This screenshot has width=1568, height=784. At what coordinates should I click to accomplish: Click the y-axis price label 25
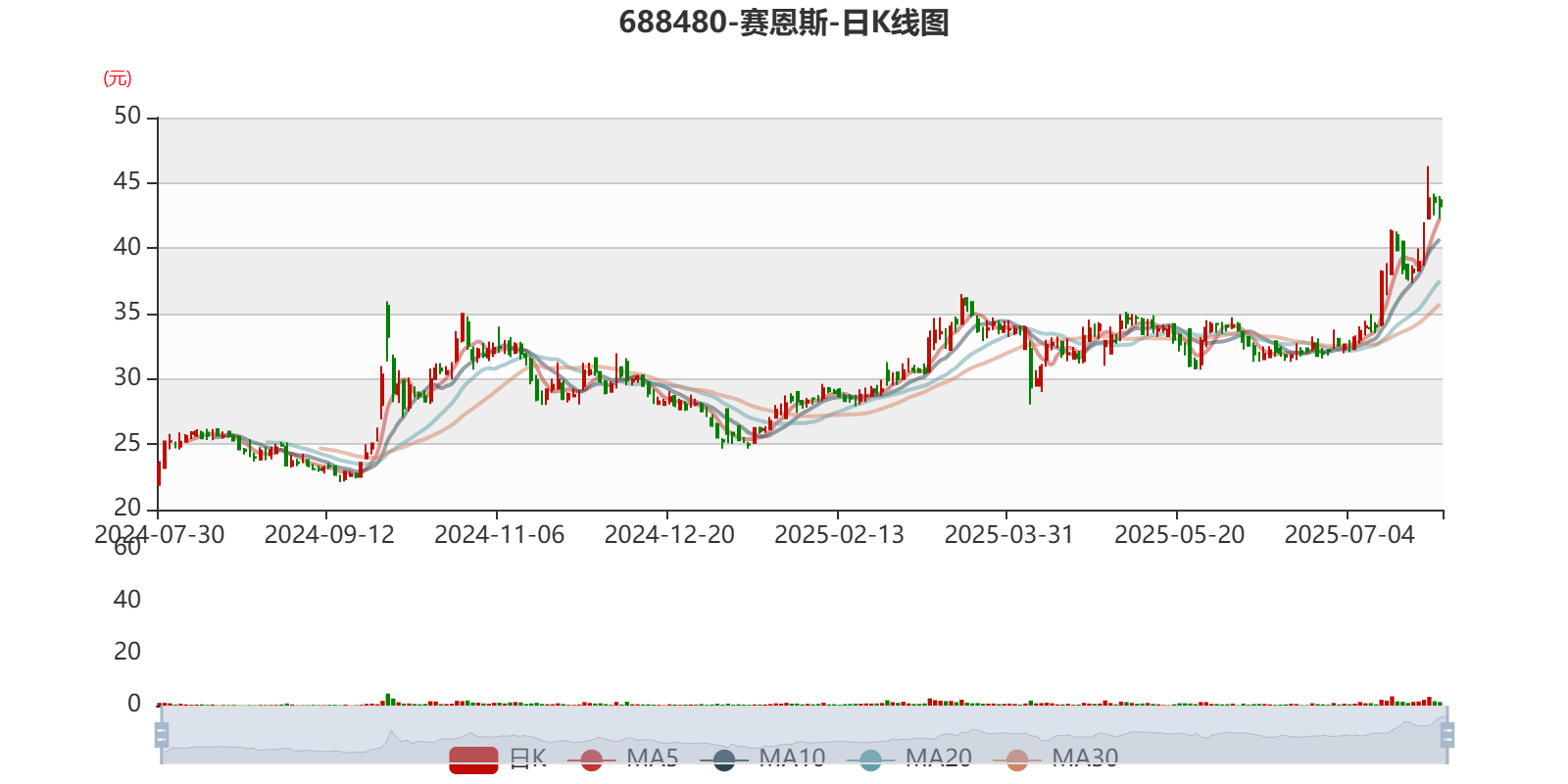pos(127,443)
